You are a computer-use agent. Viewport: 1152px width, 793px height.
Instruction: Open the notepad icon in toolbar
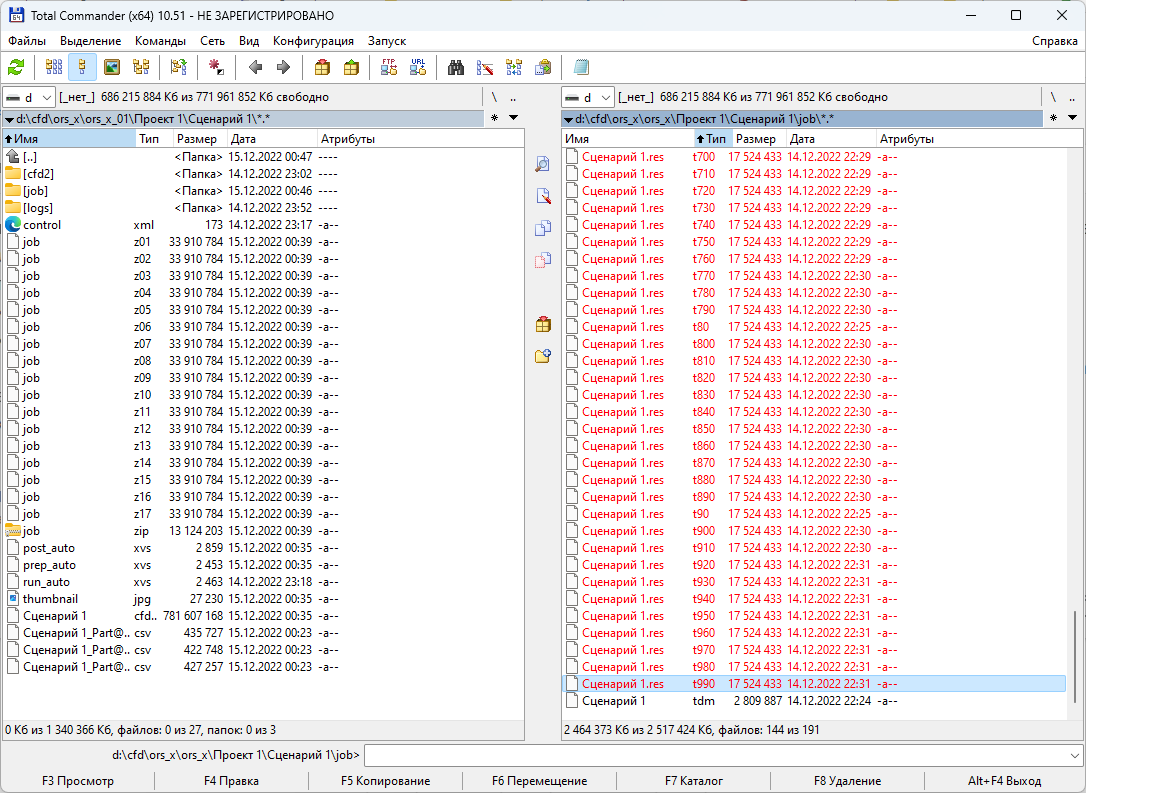(581, 68)
